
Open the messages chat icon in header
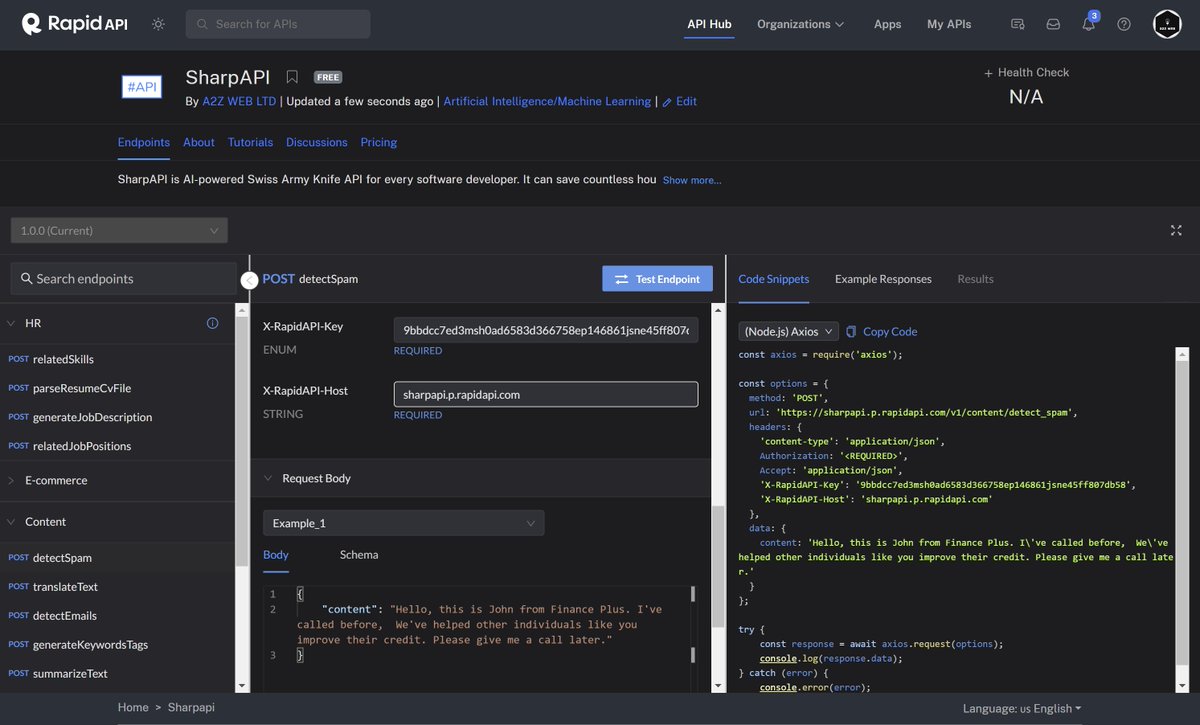1018,24
